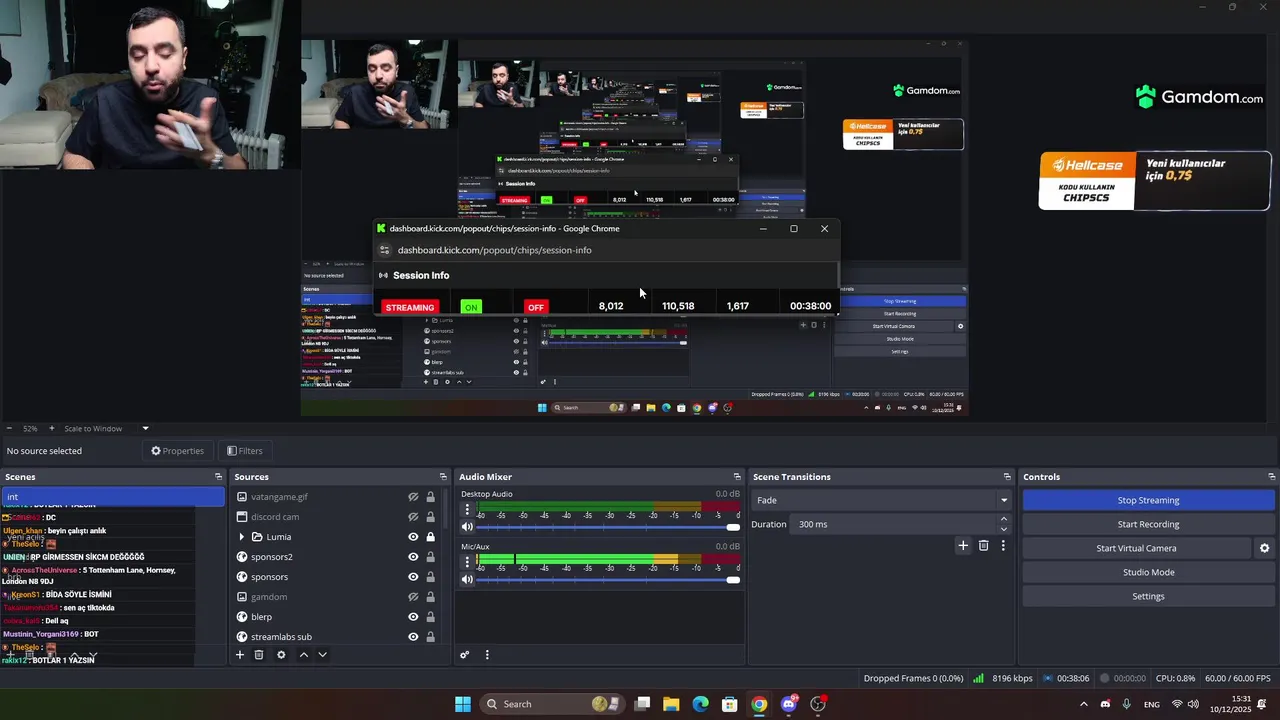The width and height of the screenshot is (1280, 720).
Task: Lock the sponsors source
Action: [431, 577]
